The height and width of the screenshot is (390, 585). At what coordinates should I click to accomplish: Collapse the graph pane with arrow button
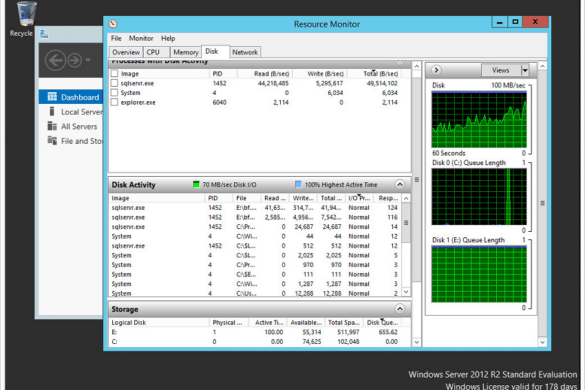[x=436, y=70]
